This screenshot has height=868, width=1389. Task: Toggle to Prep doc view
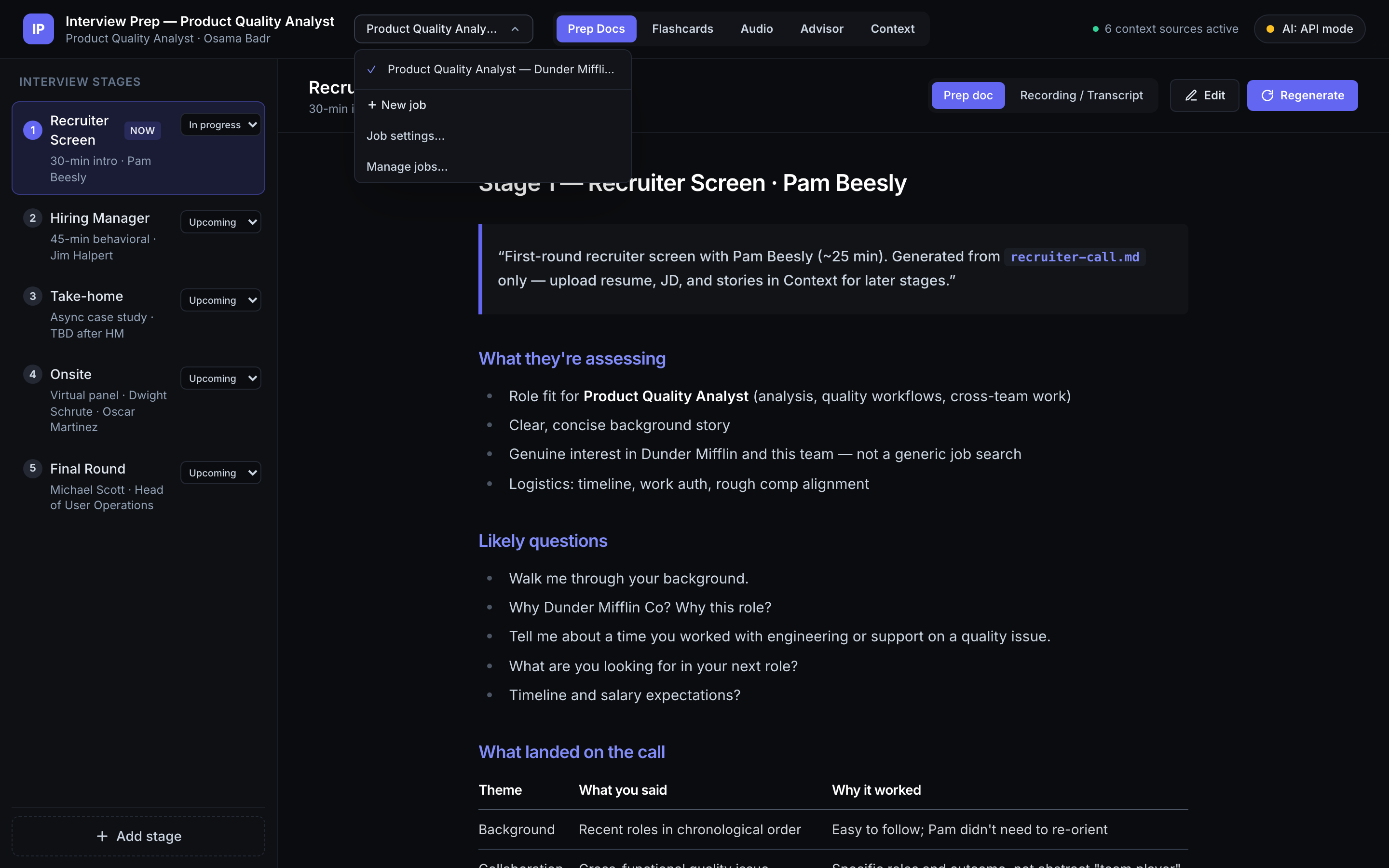point(967,95)
